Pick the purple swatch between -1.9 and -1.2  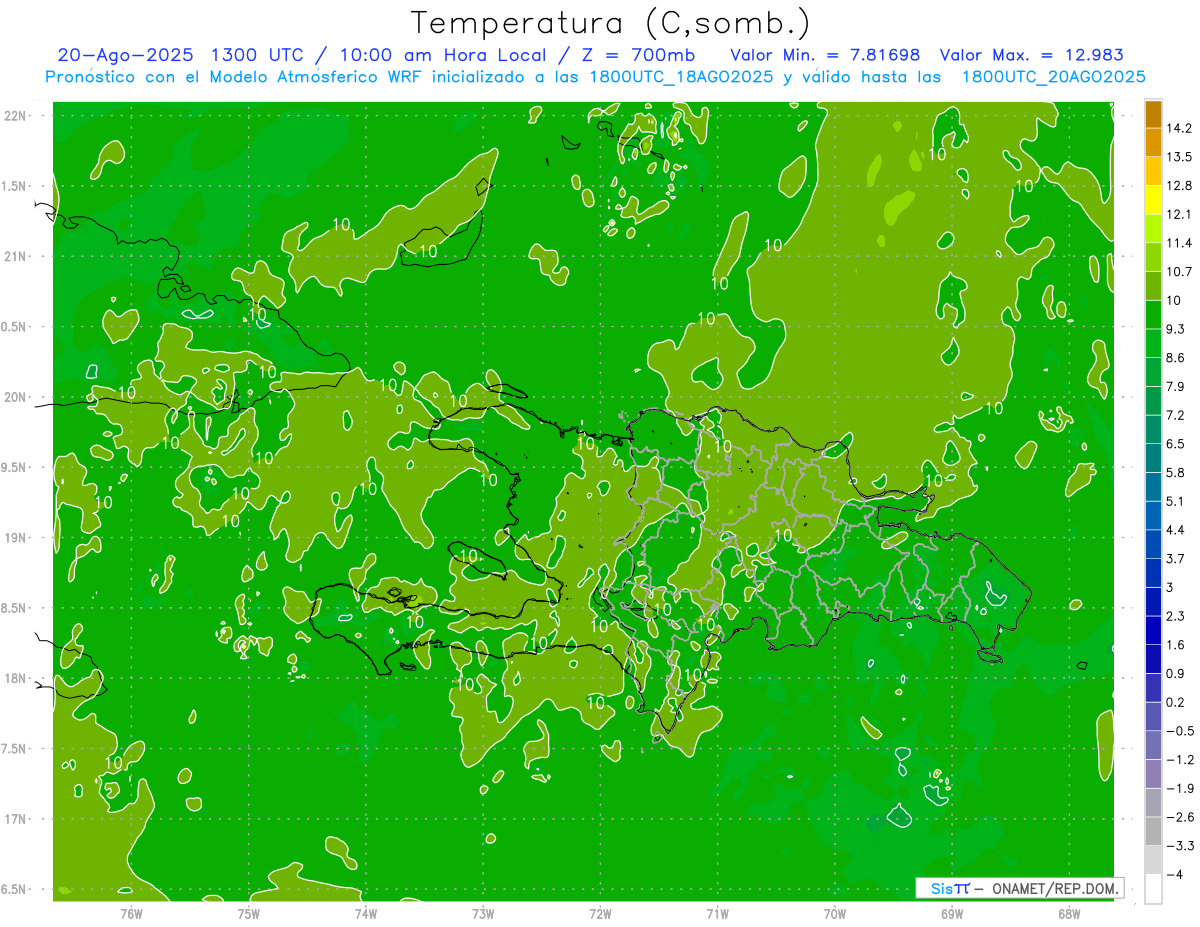click(1153, 774)
